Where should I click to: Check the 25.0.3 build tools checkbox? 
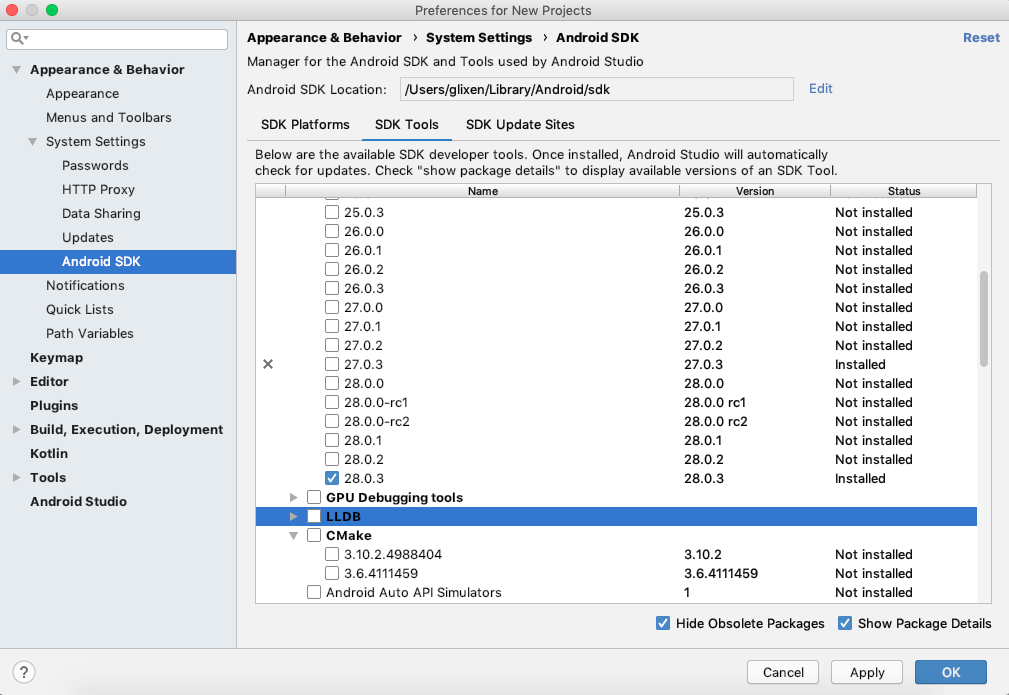click(x=332, y=212)
